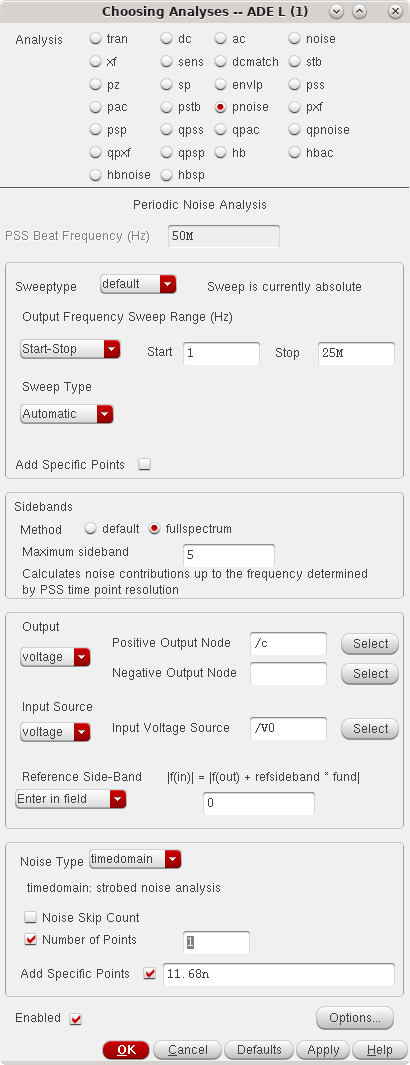Viewport: 410px width, 1065px height.
Task: Open the Options dialog
Action: [354, 1017]
